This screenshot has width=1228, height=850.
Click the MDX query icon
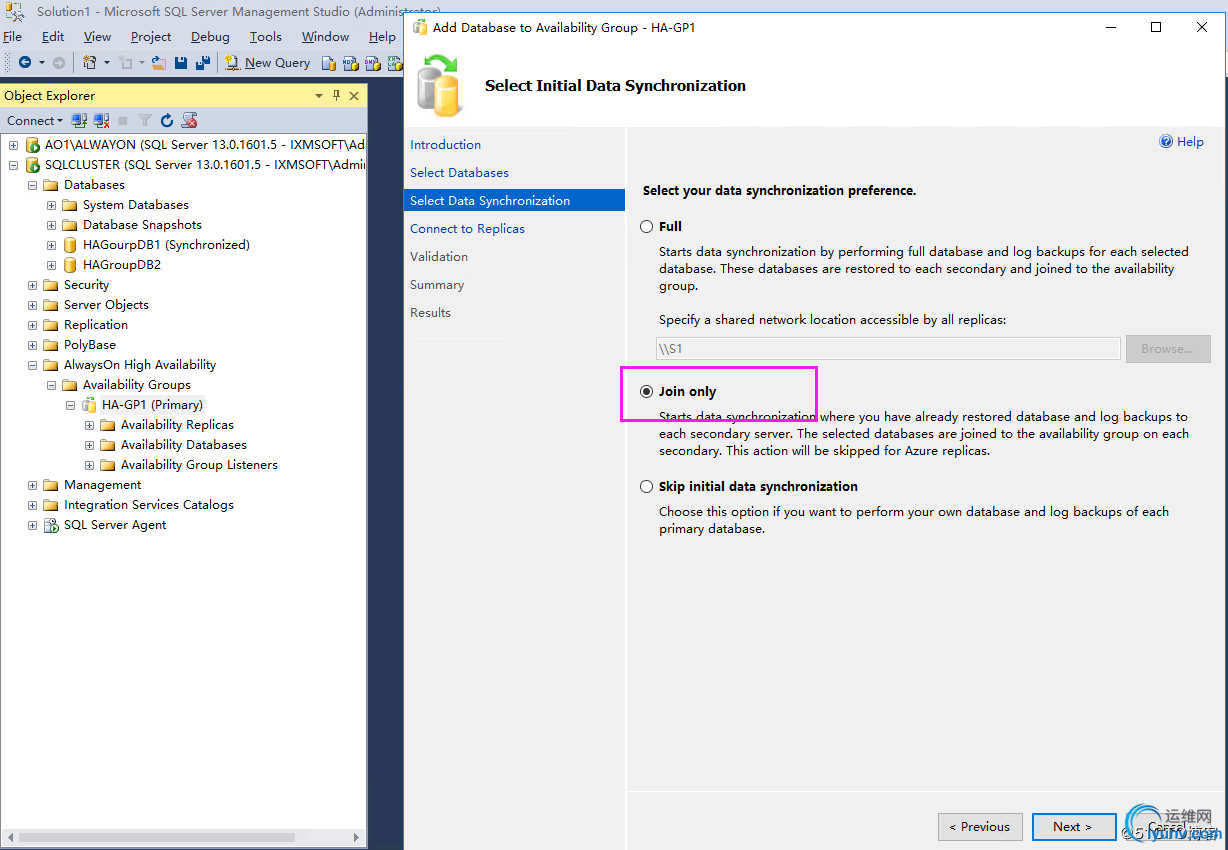click(350, 63)
